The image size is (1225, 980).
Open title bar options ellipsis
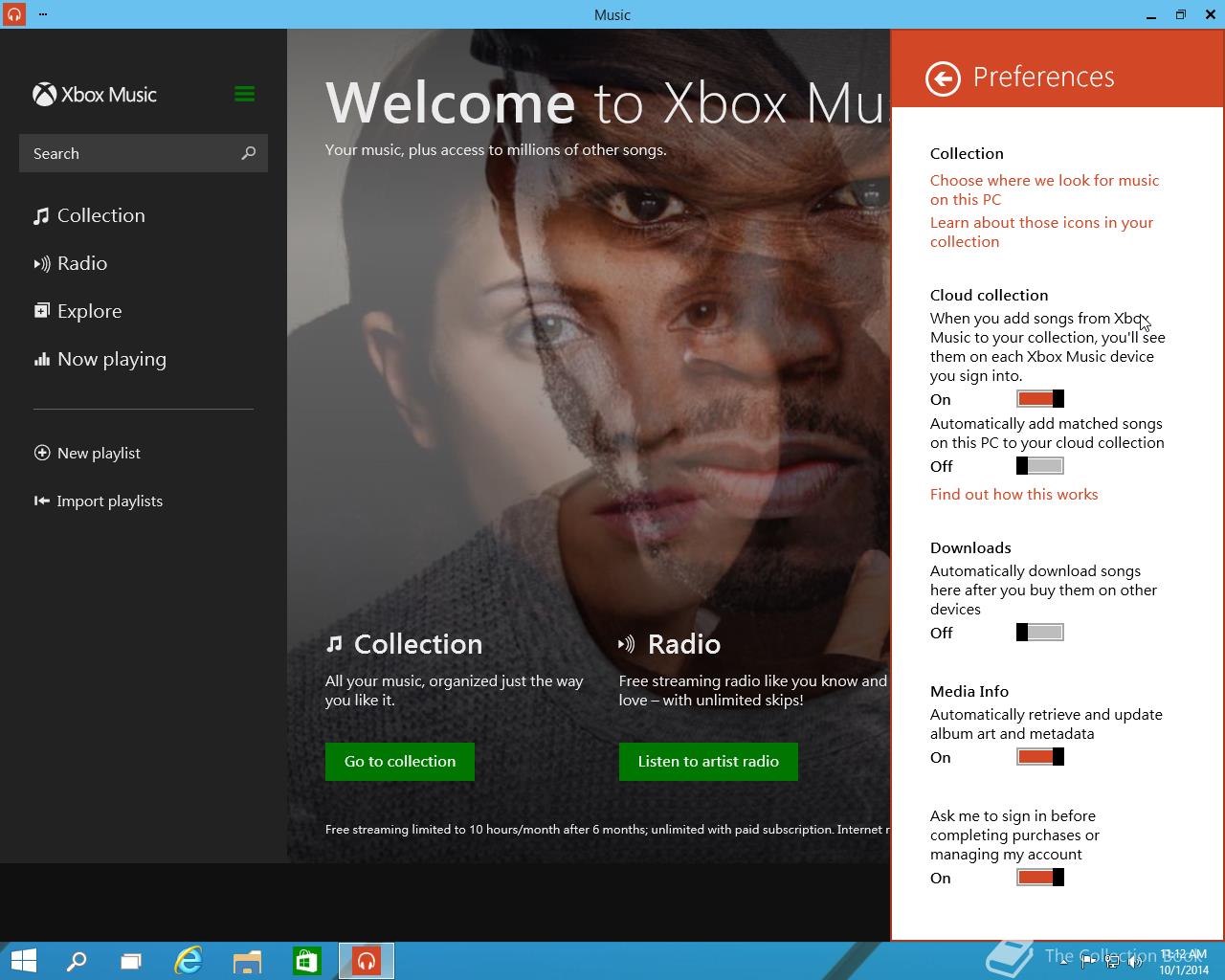pyautogui.click(x=44, y=14)
